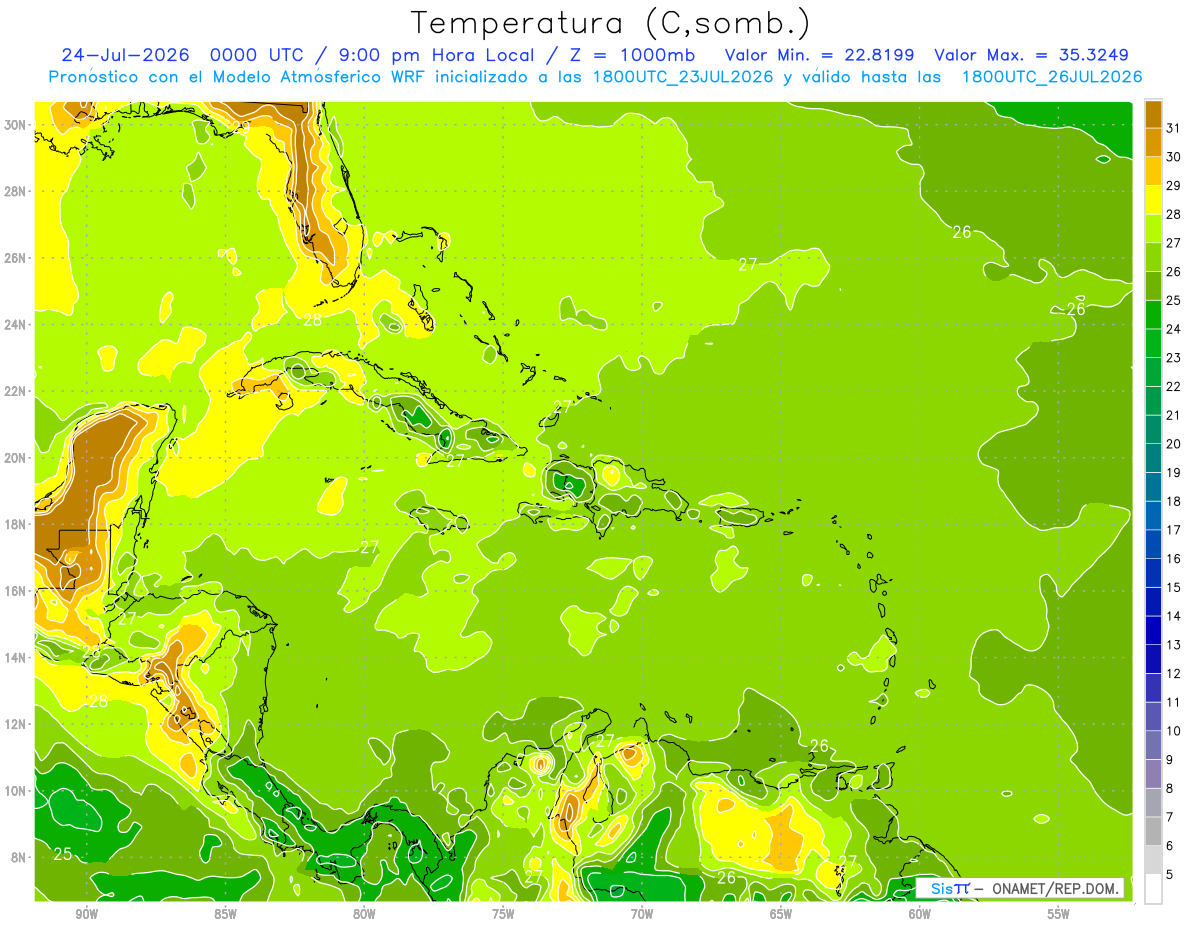The height and width of the screenshot is (927, 1200).
Task: Click the dark brown swatch above 31
Action: [1153, 113]
